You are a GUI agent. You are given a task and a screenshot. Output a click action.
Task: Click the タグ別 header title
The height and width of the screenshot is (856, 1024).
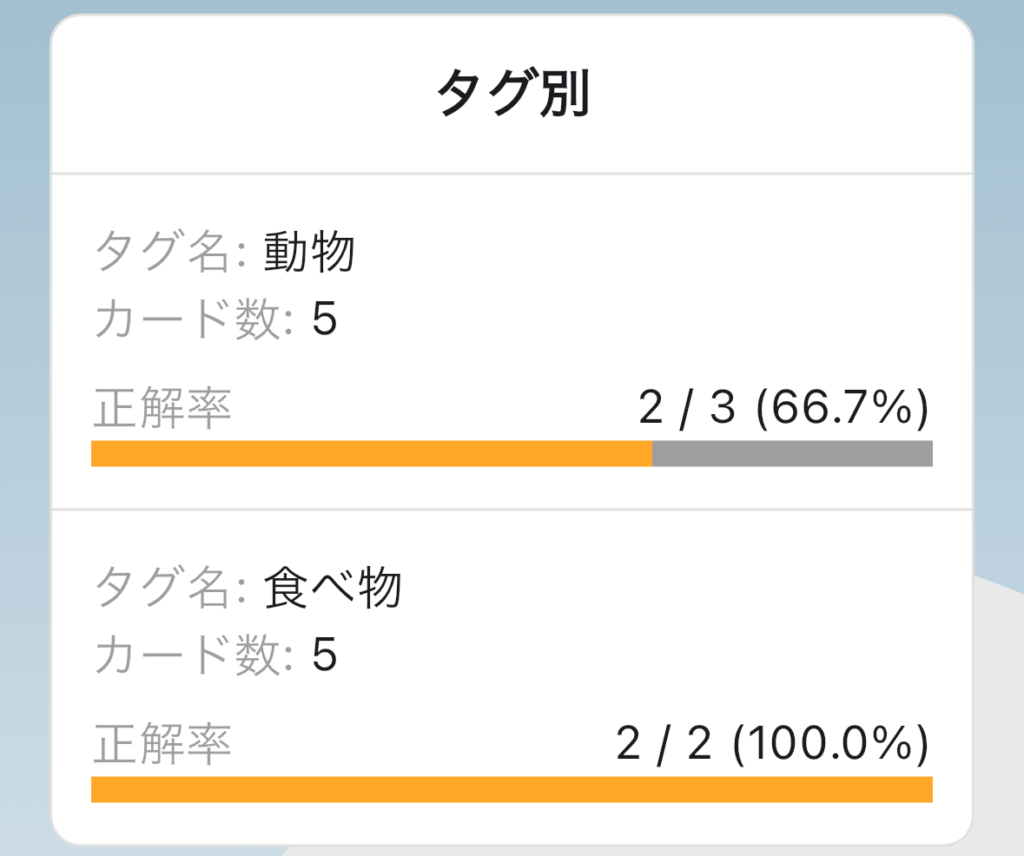click(x=512, y=93)
